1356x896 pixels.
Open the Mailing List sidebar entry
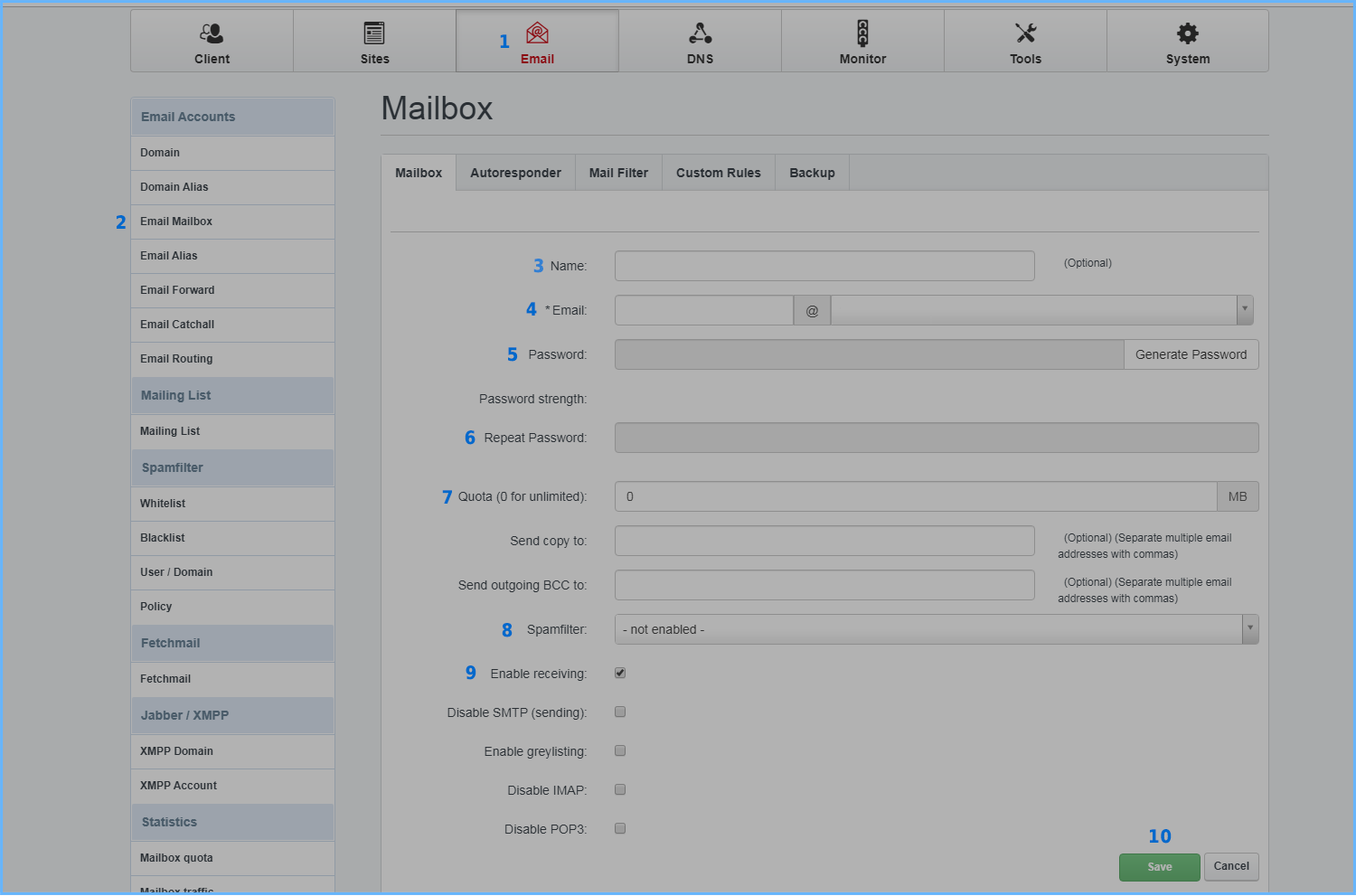[232, 431]
